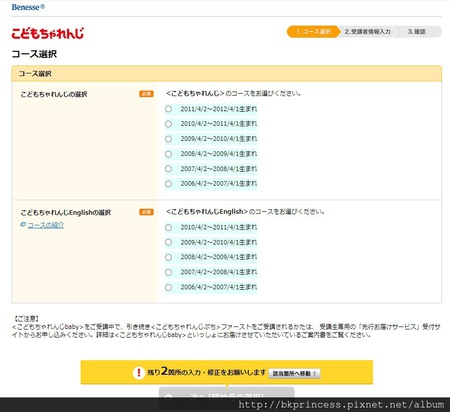Select 2010/4/2~2011/4/1 radio in こどもちゃれんじ section
The image size is (450, 412).
click(x=168, y=124)
